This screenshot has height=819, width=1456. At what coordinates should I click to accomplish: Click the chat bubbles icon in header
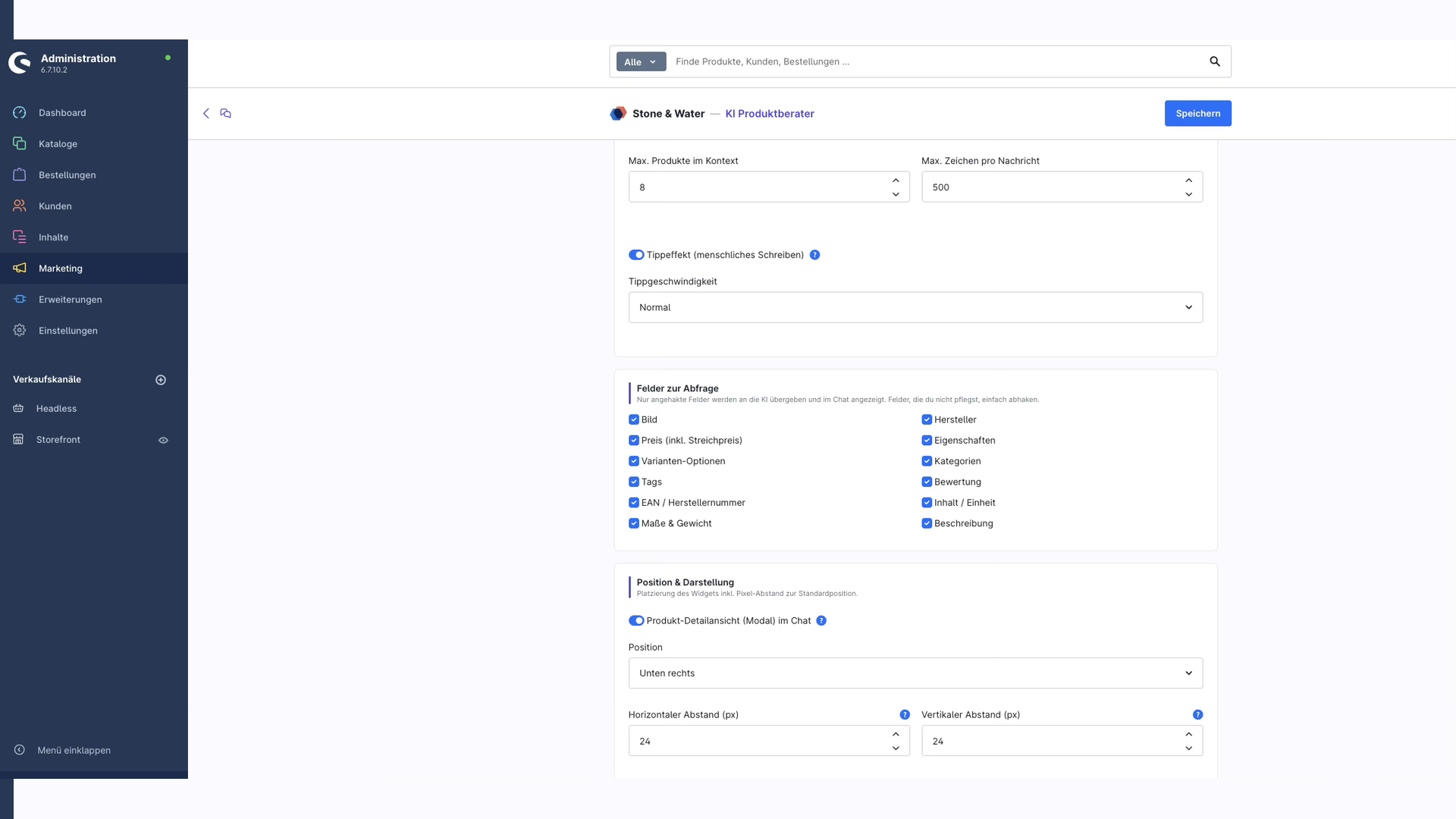click(x=225, y=114)
